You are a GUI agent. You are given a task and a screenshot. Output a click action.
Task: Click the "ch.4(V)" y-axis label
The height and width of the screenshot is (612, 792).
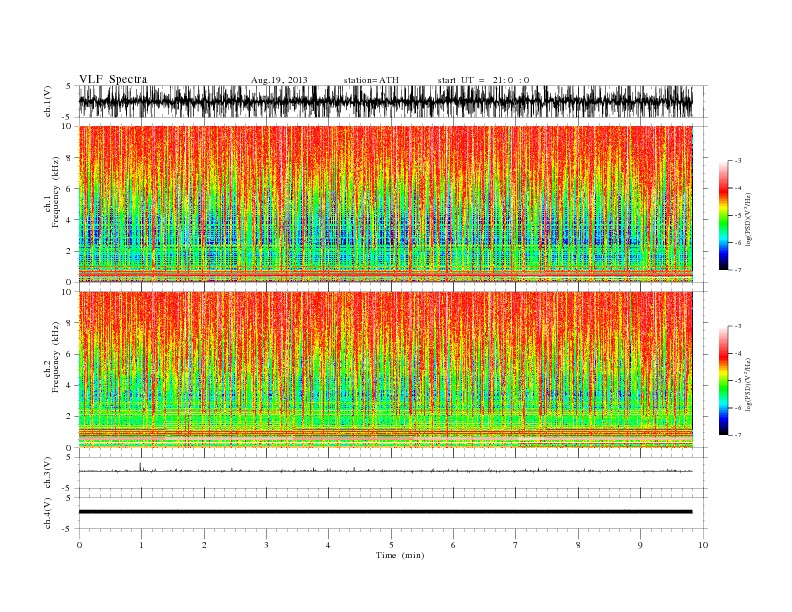click(x=48, y=513)
